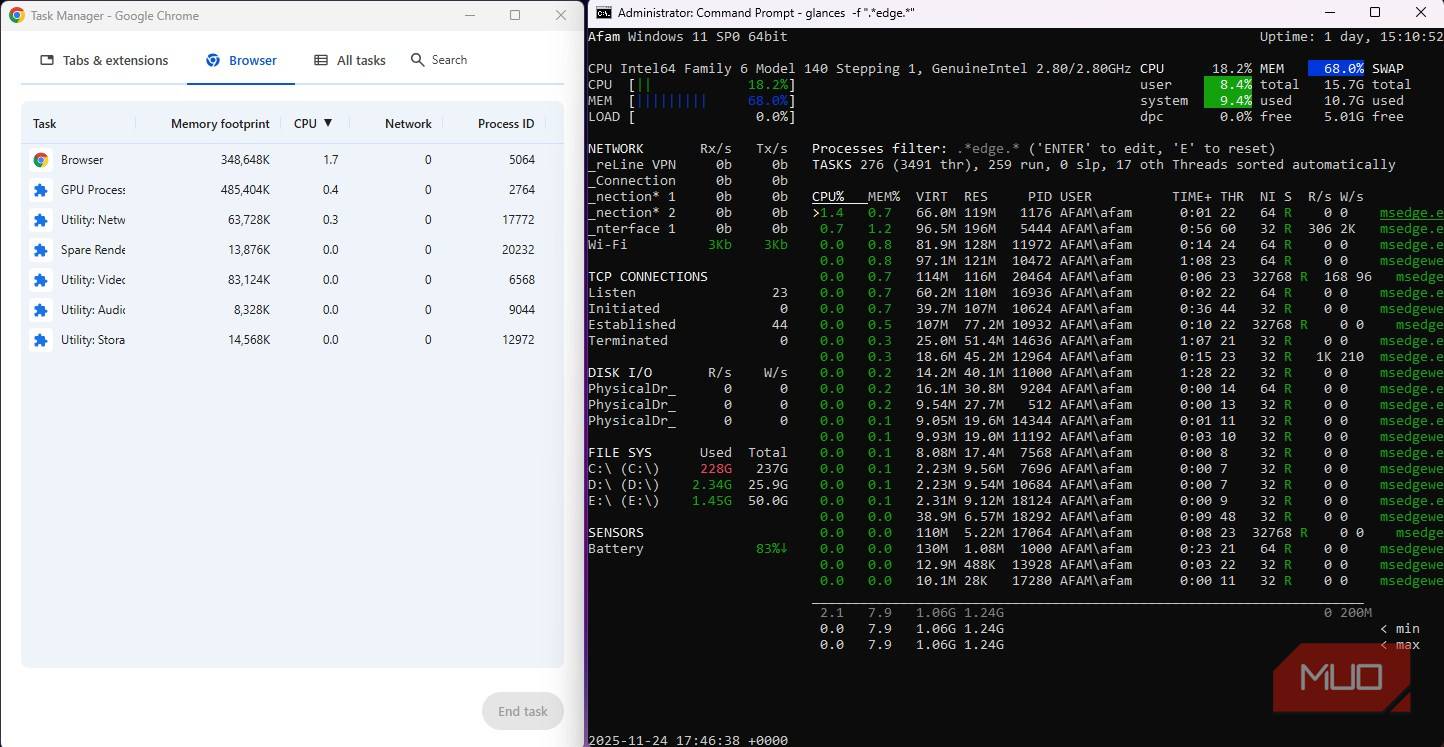The width and height of the screenshot is (1444, 747).
Task: Switch to the Tabs & extensions tab
Action: (x=103, y=60)
